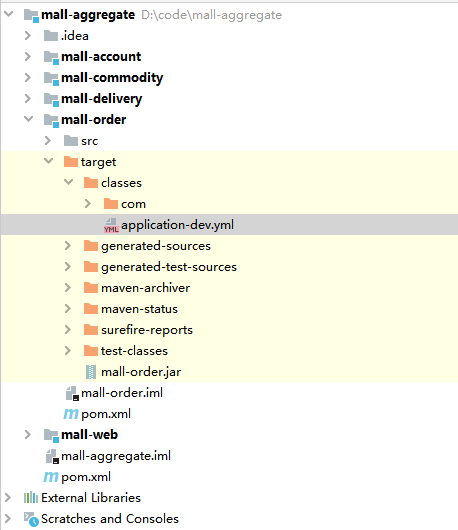Click the External Libraries bar-chart icon
The image size is (458, 530).
(x=31, y=498)
